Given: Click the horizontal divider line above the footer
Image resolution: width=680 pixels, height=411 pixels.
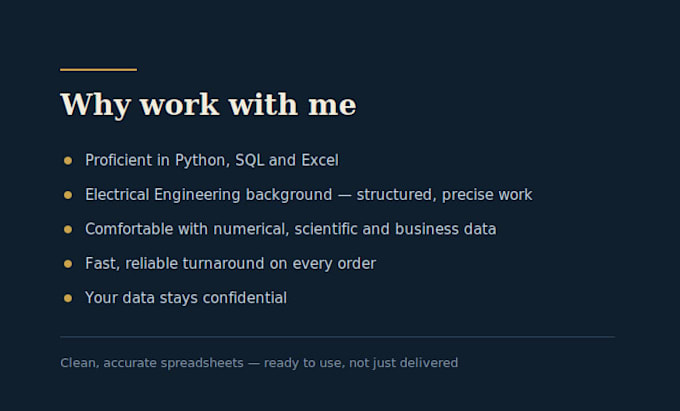Looking at the screenshot, I should pos(337,336).
